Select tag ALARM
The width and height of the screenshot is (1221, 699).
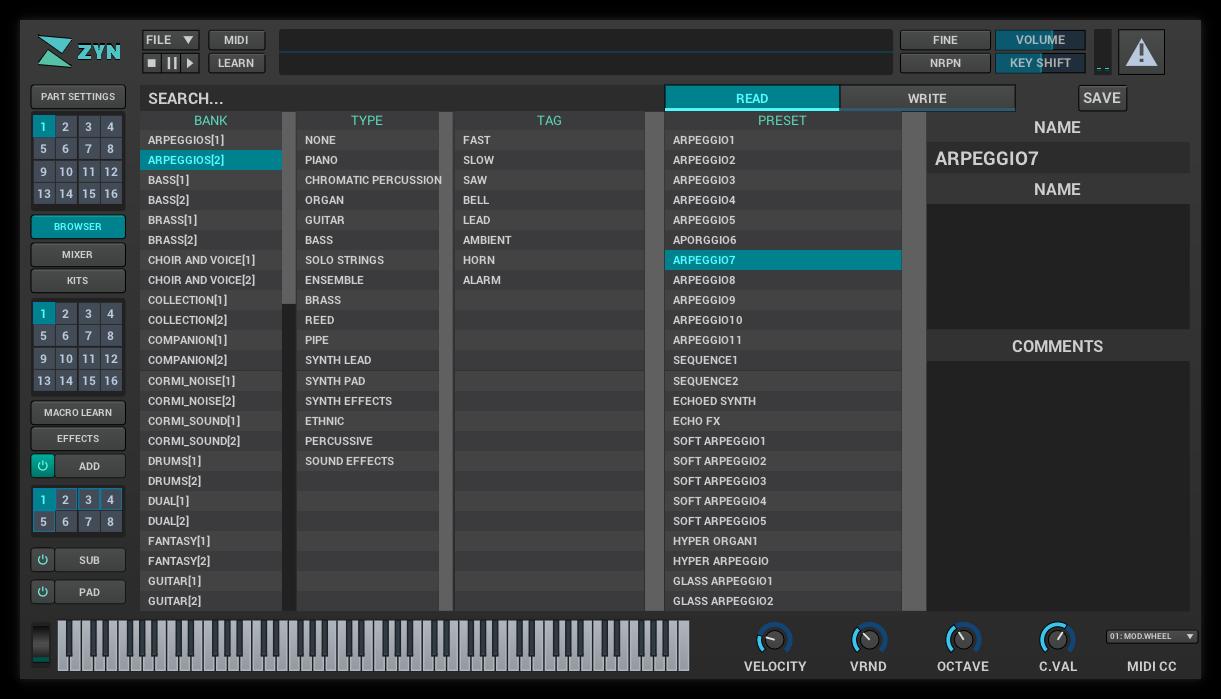(x=550, y=280)
